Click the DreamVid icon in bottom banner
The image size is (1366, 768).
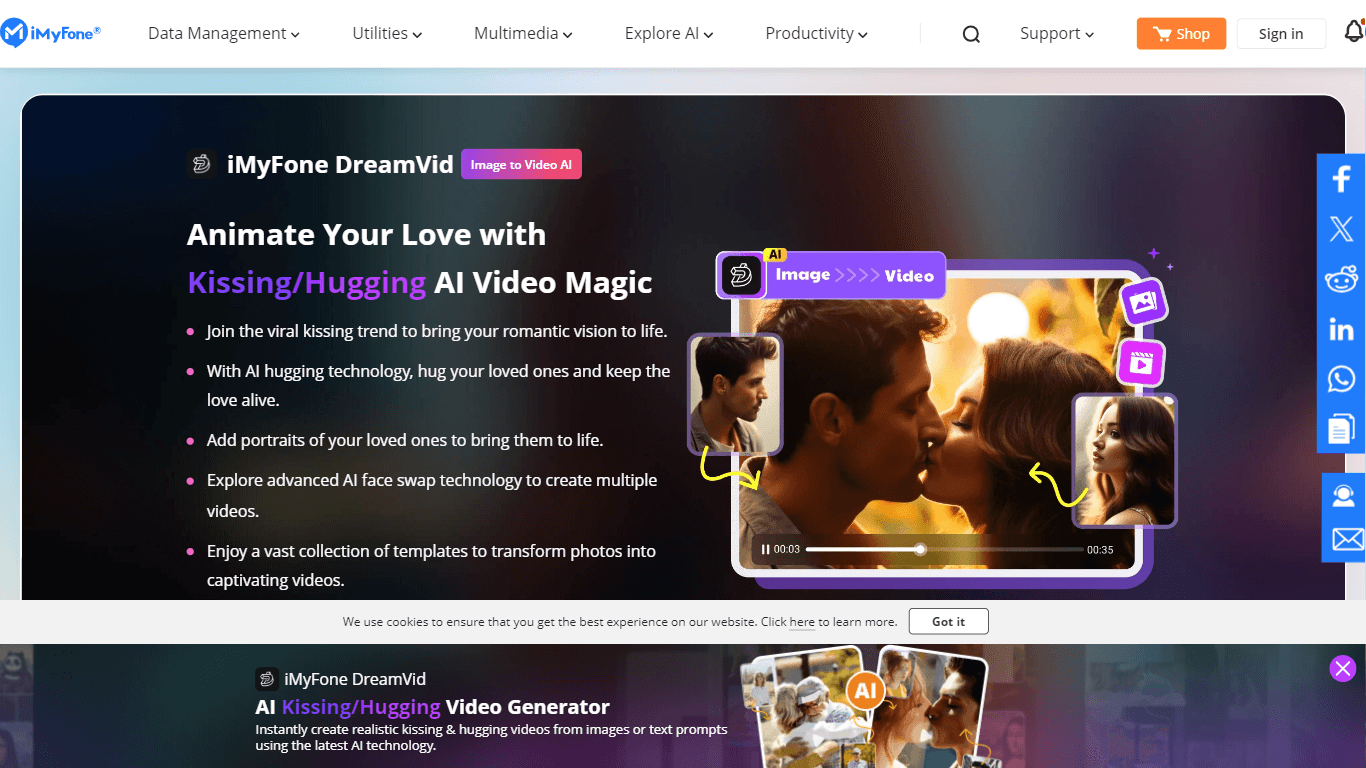coord(266,679)
